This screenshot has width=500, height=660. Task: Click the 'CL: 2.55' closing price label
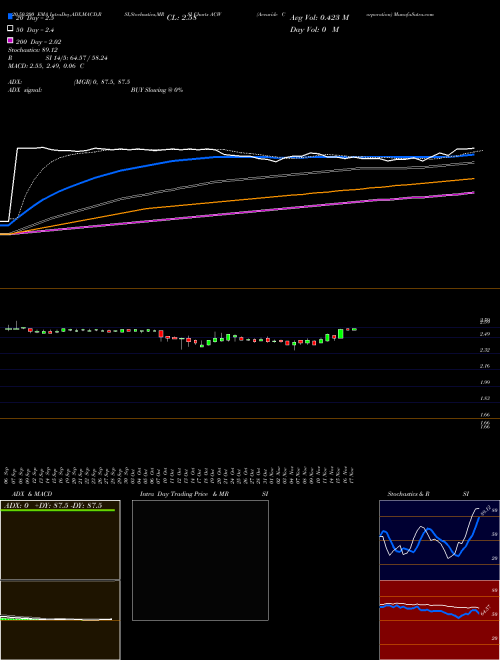pos(181,18)
